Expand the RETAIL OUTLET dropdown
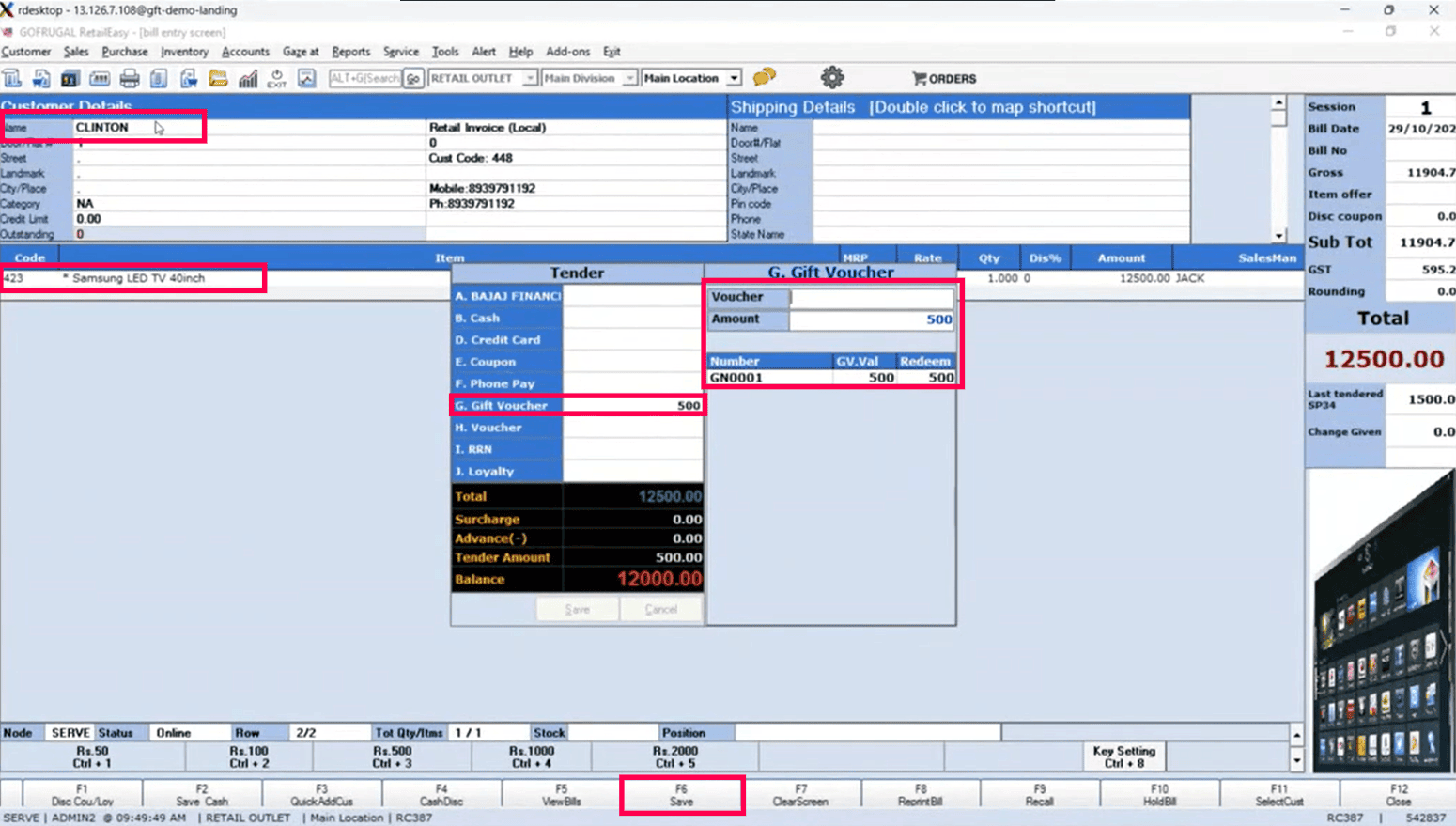 tap(530, 79)
